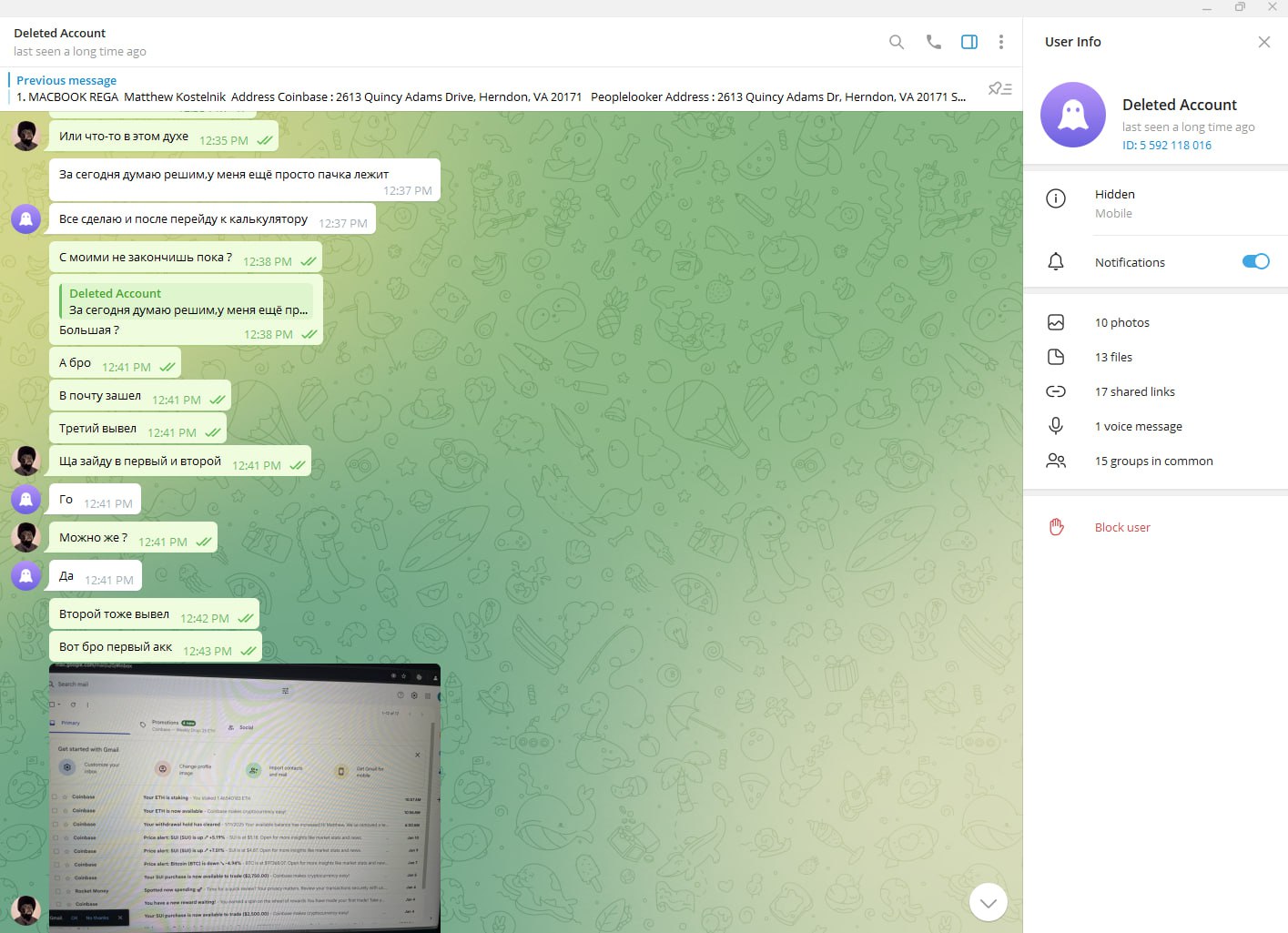
Task: Click the avatar beside 'Можно же ?'
Action: pyautogui.click(x=26, y=537)
